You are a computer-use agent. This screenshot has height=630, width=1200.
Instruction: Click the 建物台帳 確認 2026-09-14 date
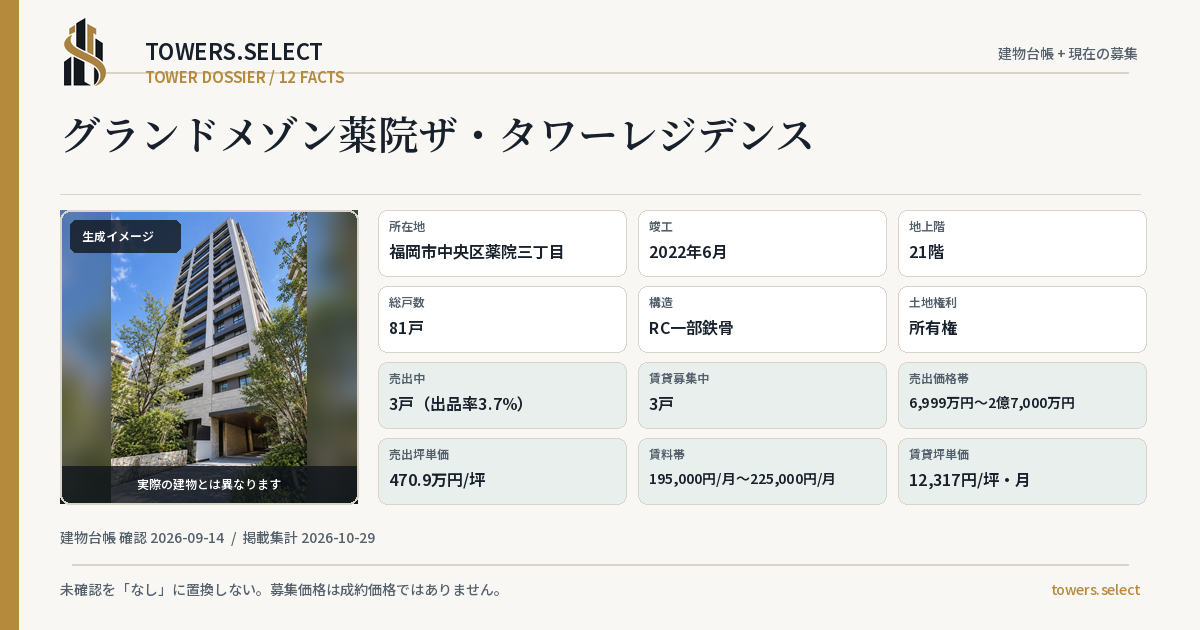coord(142,538)
